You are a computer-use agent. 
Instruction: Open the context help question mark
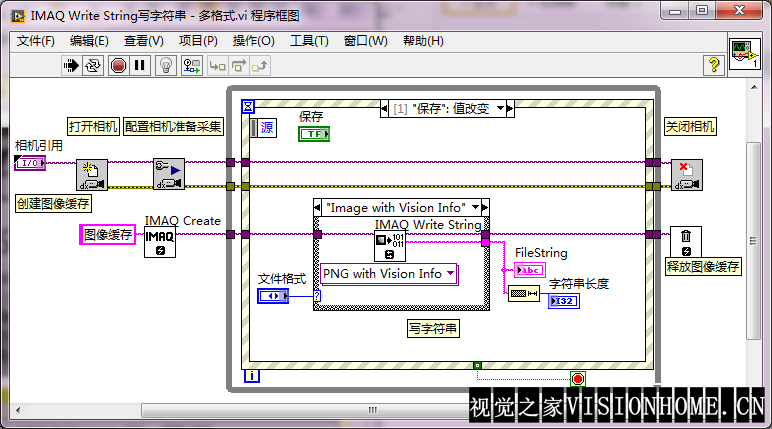(714, 65)
